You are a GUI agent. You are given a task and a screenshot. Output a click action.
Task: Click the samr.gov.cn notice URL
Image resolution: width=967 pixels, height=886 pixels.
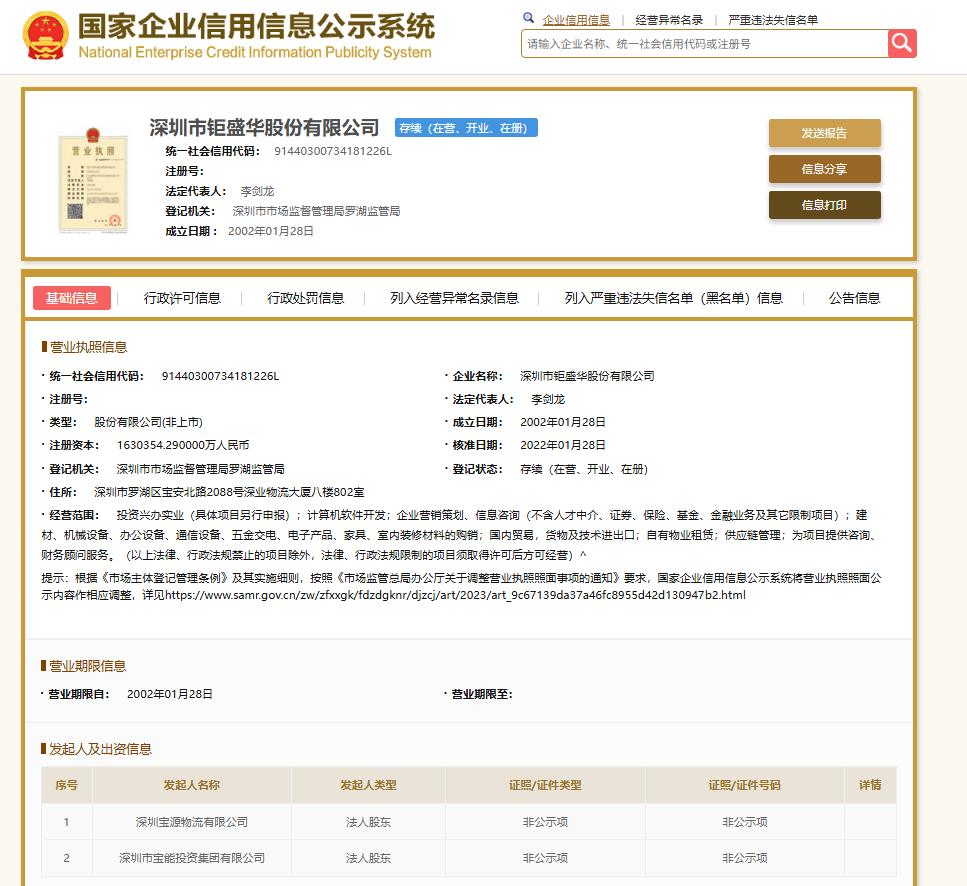pyautogui.click(x=455, y=596)
